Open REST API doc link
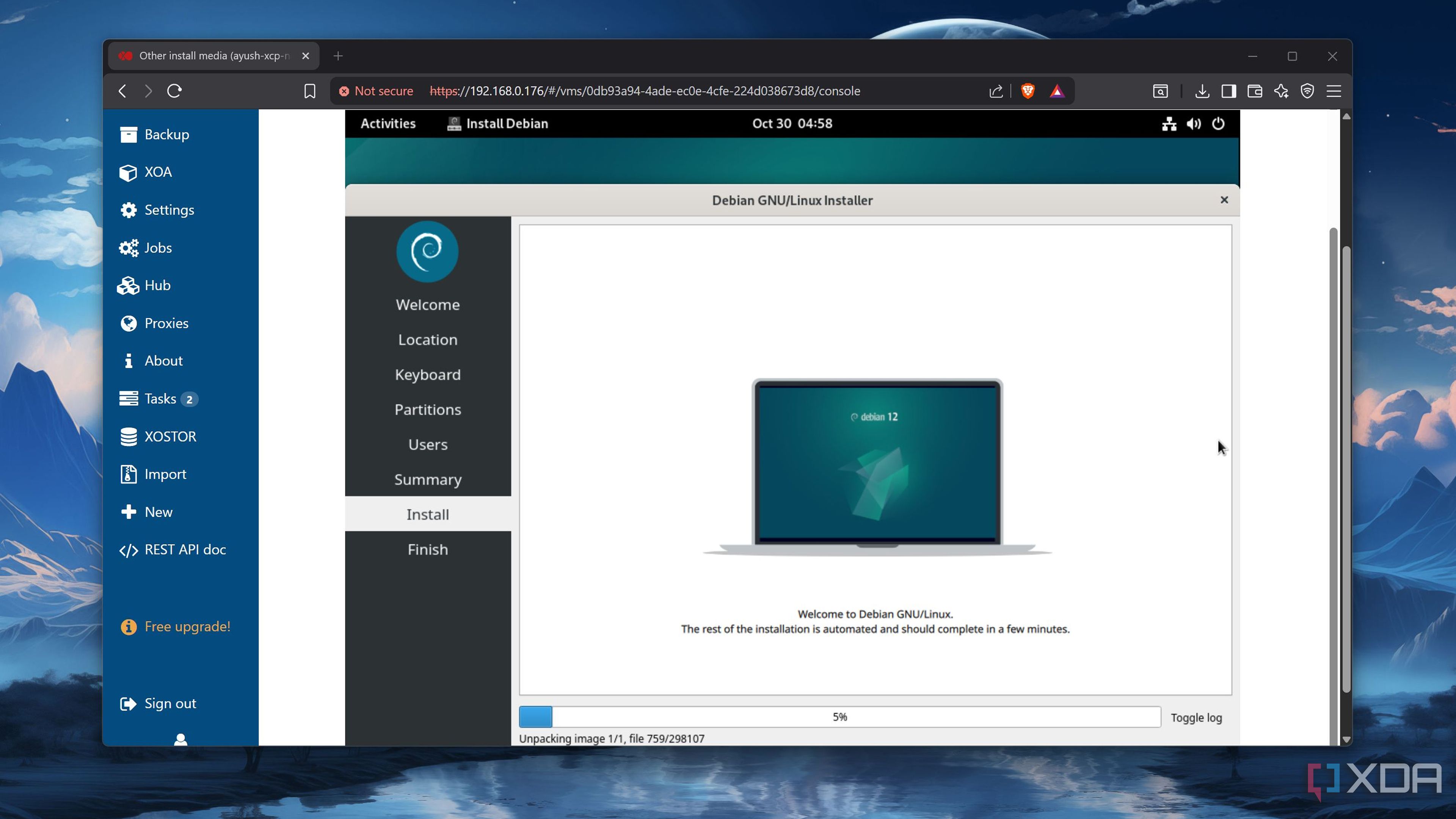Viewport: 1456px width, 819px height. [x=173, y=549]
